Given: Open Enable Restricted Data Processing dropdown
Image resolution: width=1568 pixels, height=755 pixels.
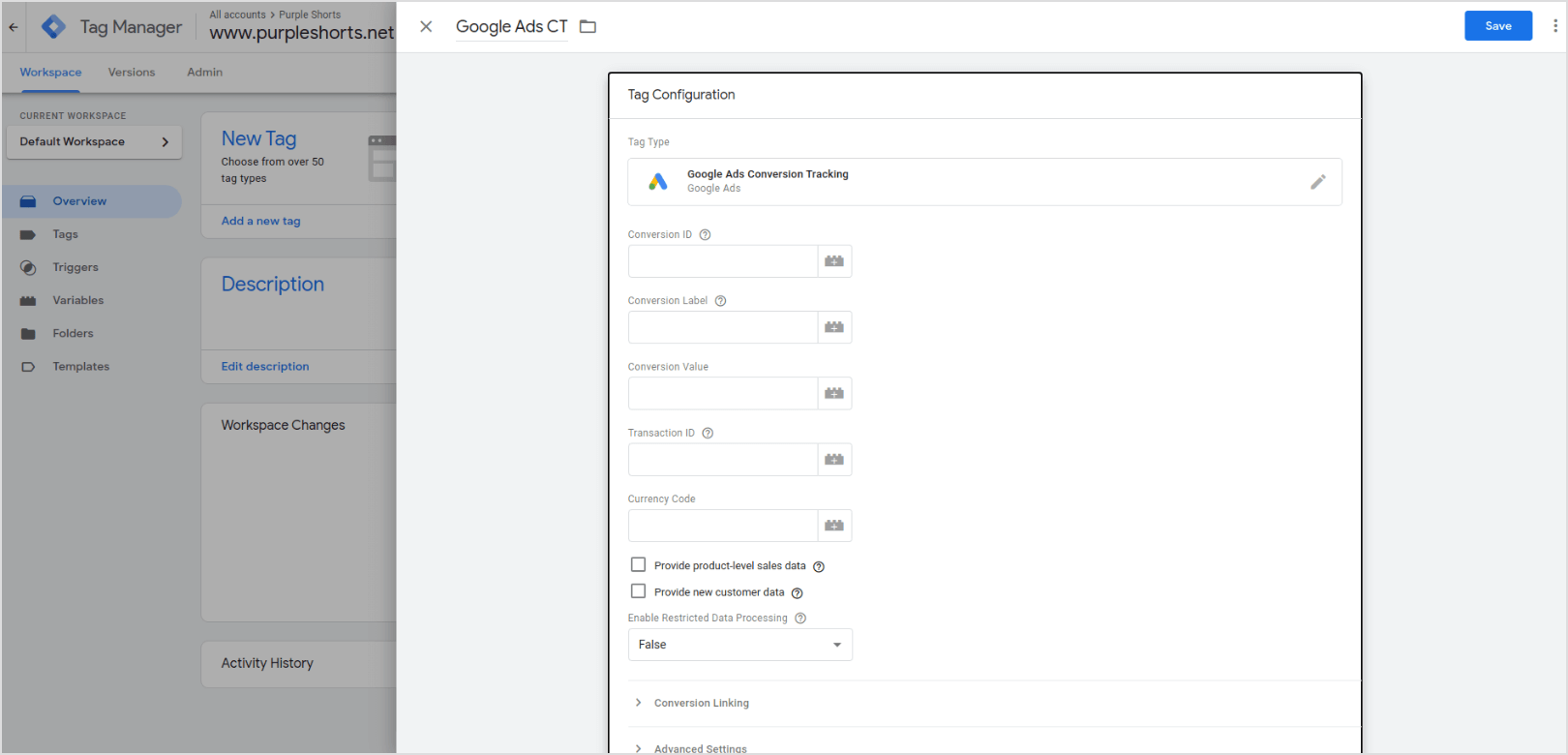Looking at the screenshot, I should click(739, 645).
